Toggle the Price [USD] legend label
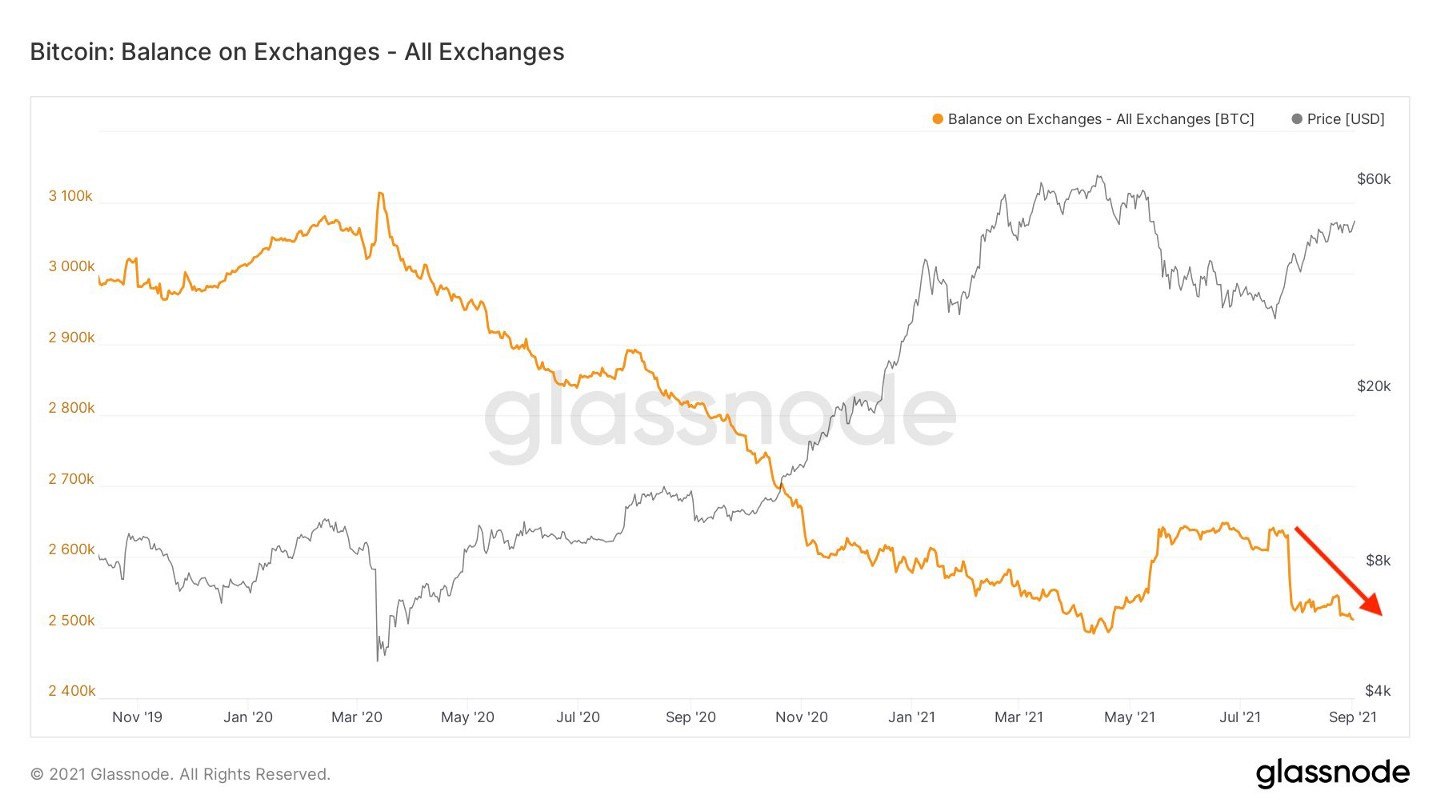This screenshot has height=810, width=1440. tap(1346, 119)
